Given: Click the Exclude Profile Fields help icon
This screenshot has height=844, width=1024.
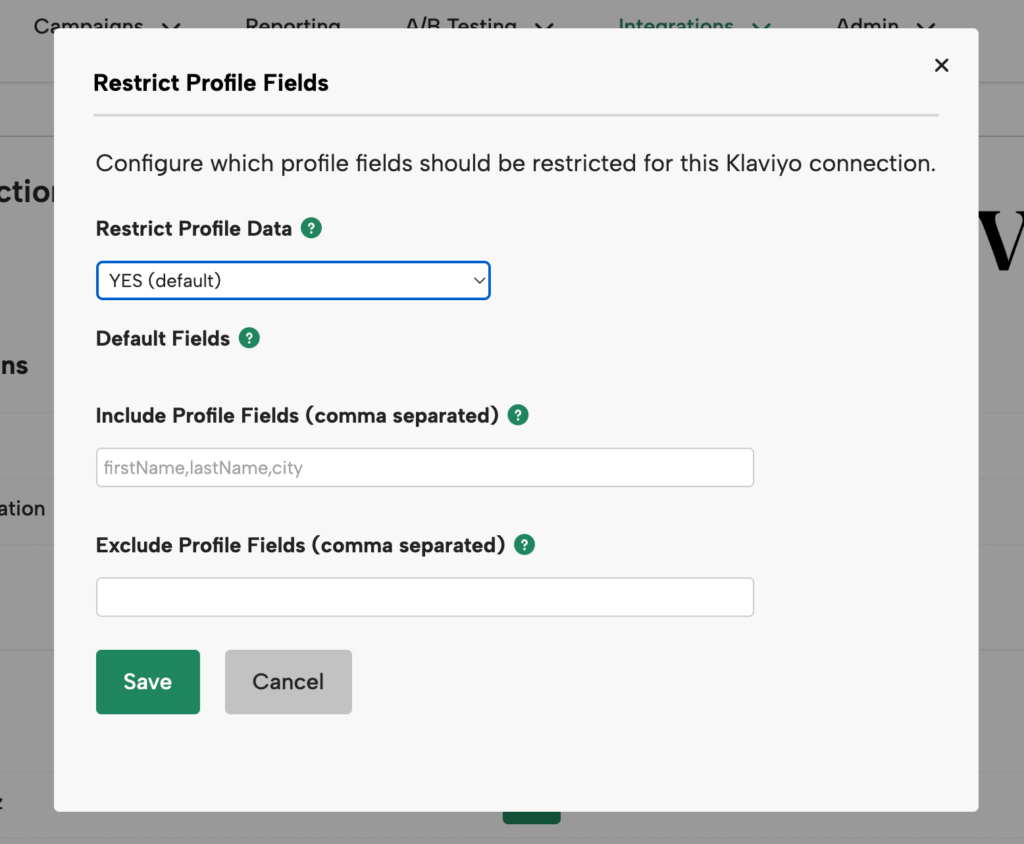Looking at the screenshot, I should pos(524,545).
